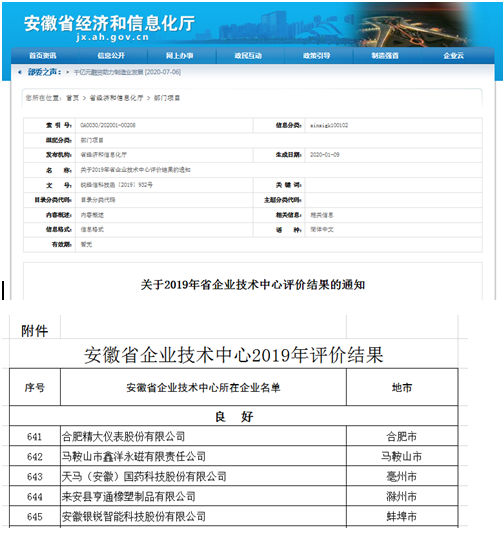This screenshot has width=504, height=549.
Task: Click the cell 合肥精大仪表股份有限公司
Action: pos(203,437)
